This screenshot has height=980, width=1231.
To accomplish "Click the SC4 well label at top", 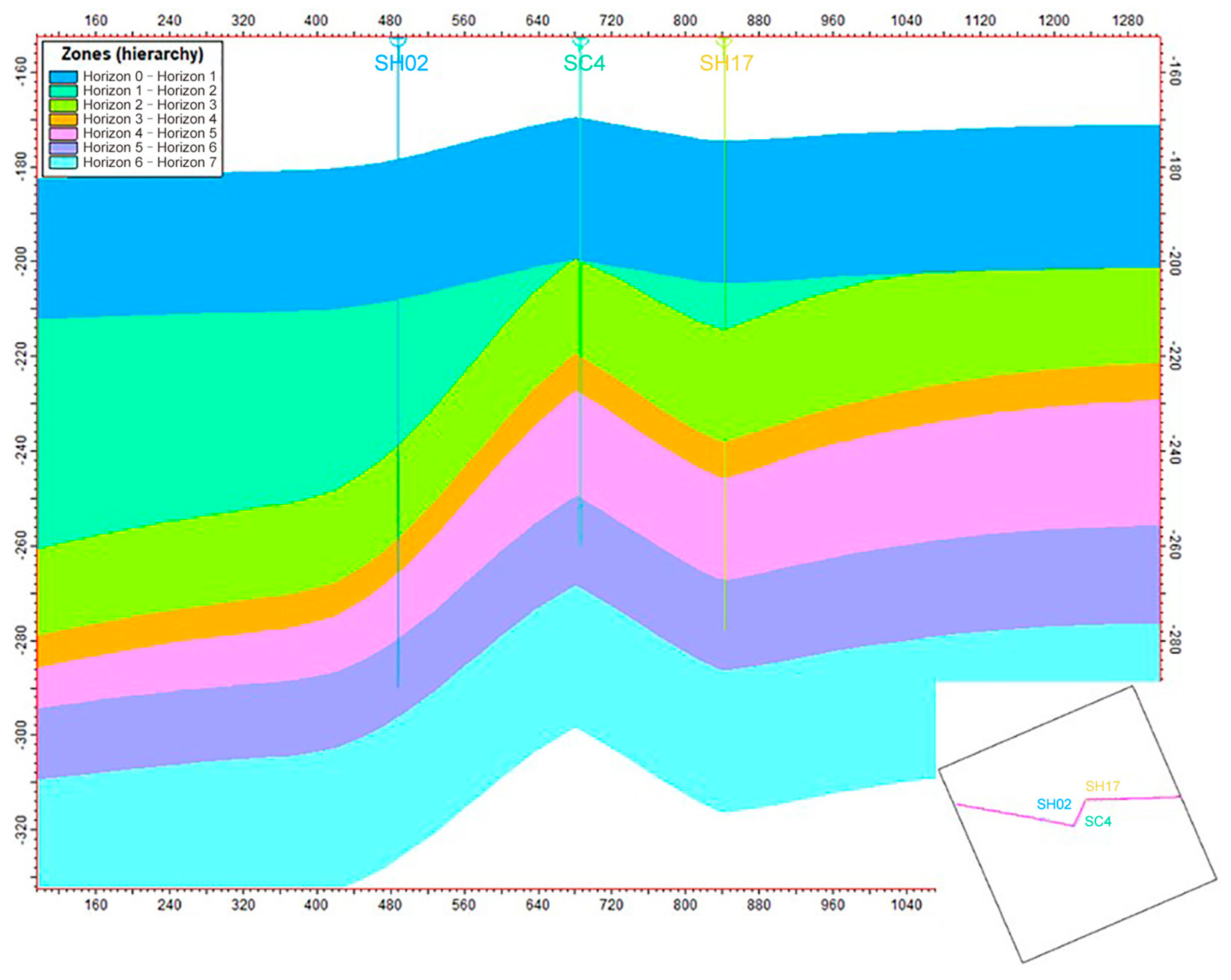I will click(x=584, y=63).
